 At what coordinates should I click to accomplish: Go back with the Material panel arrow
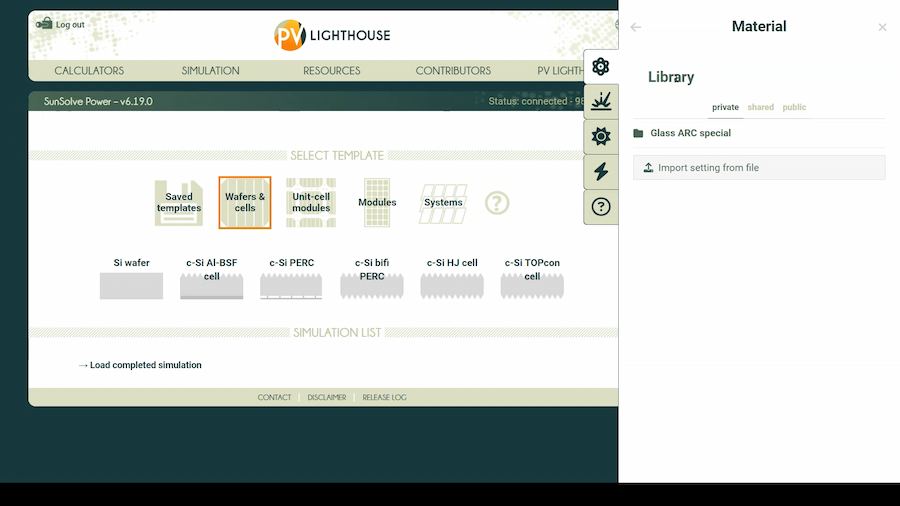(x=635, y=27)
